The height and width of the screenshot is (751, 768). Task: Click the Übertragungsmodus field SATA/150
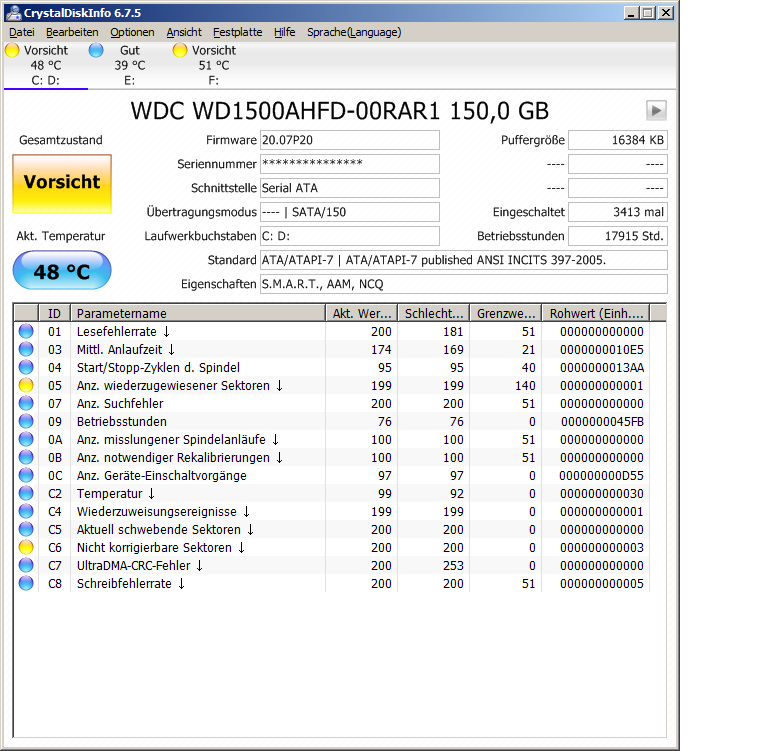click(x=350, y=212)
